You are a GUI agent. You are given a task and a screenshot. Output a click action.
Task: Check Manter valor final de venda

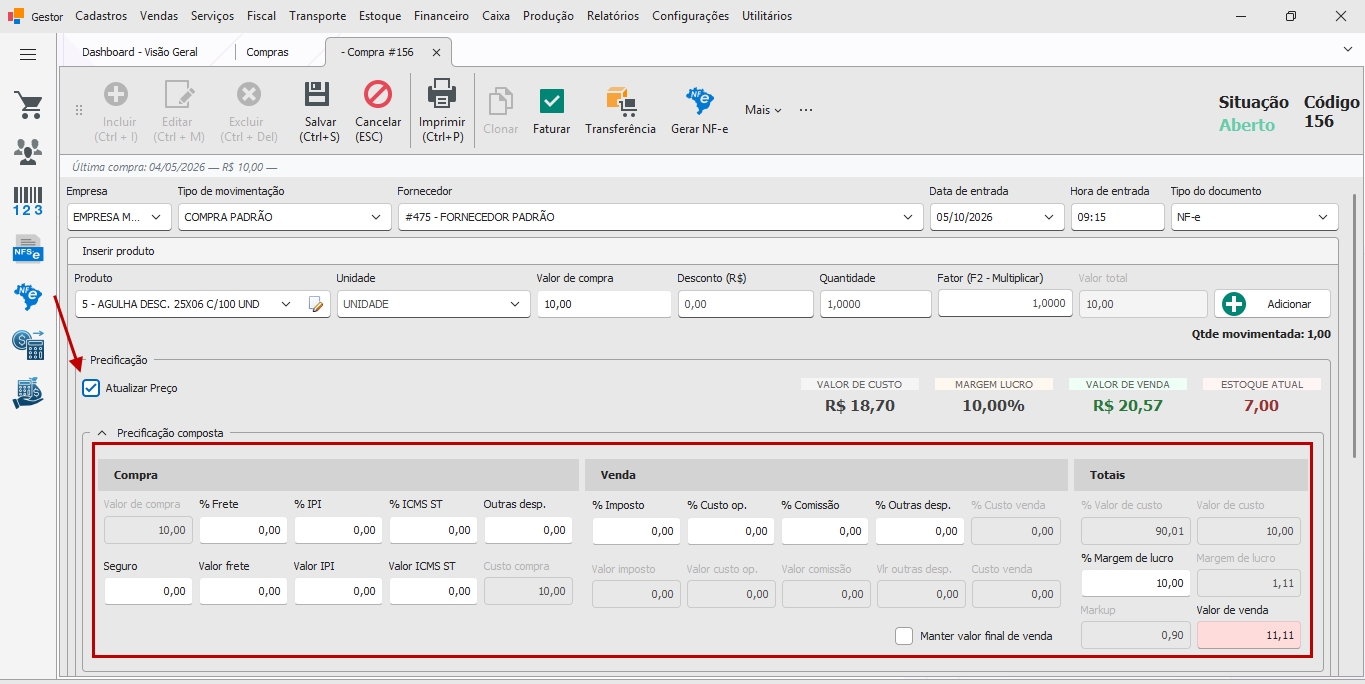(x=904, y=636)
